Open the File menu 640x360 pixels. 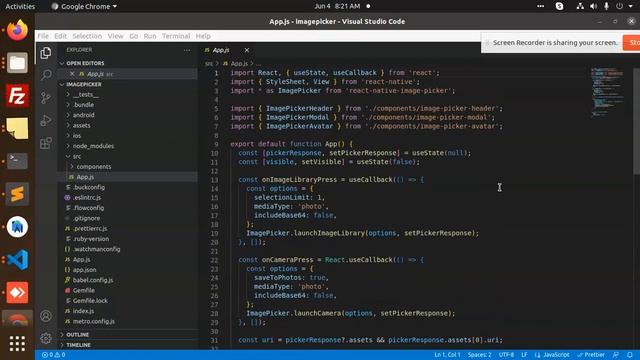(x=43, y=36)
